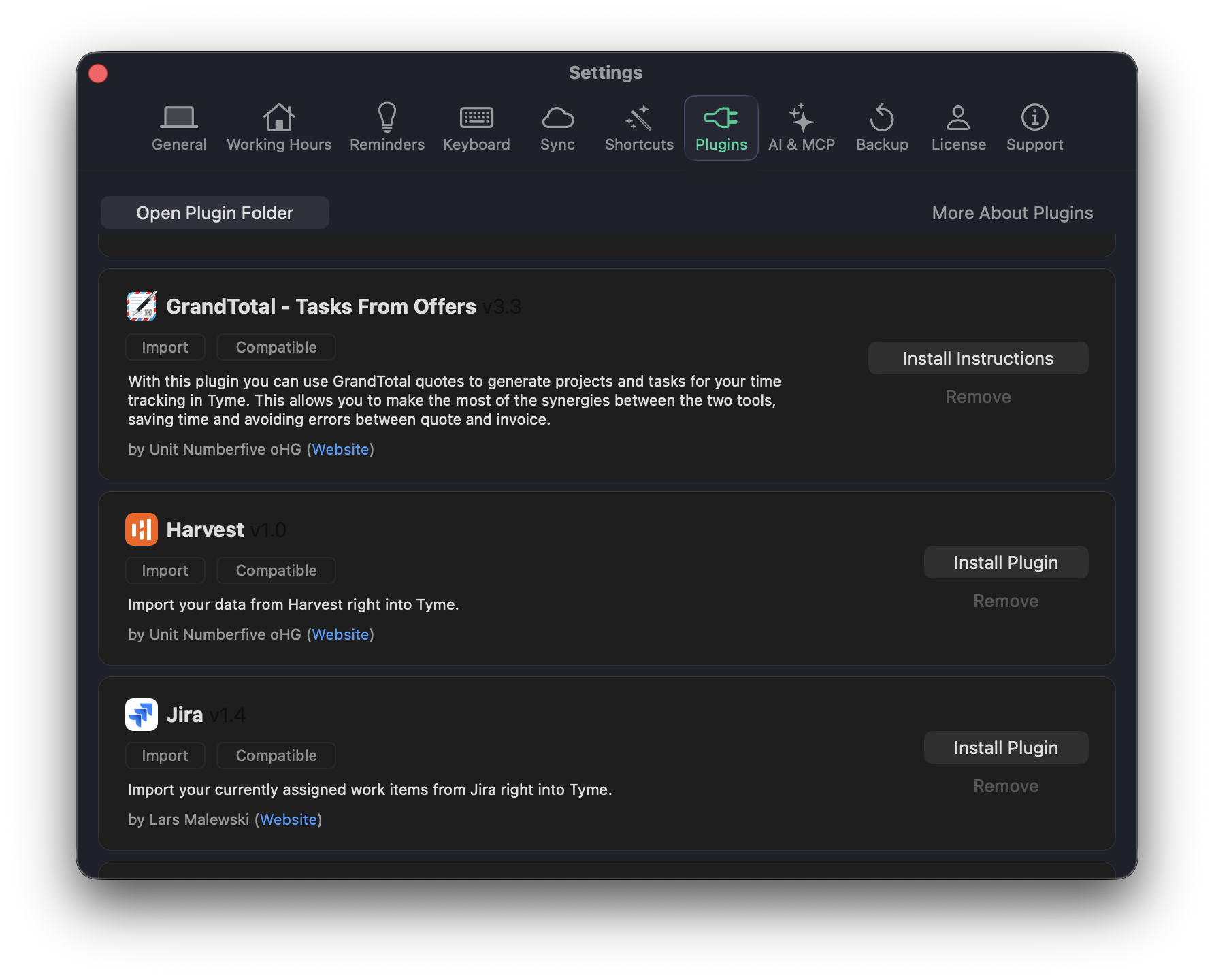Image resolution: width=1214 pixels, height=980 pixels.
Task: Open the More About Plugins link
Action: pos(1013,213)
